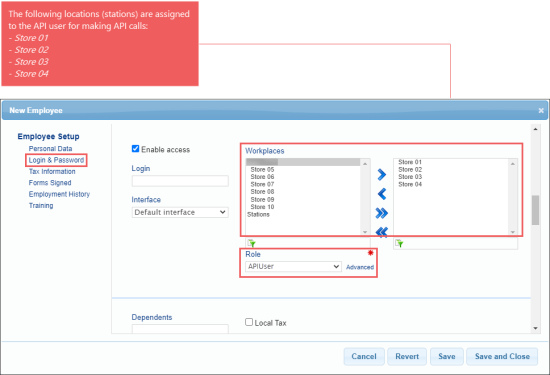This screenshot has height=375, width=550.
Task: Select the Stations group entry
Action: tap(258, 214)
